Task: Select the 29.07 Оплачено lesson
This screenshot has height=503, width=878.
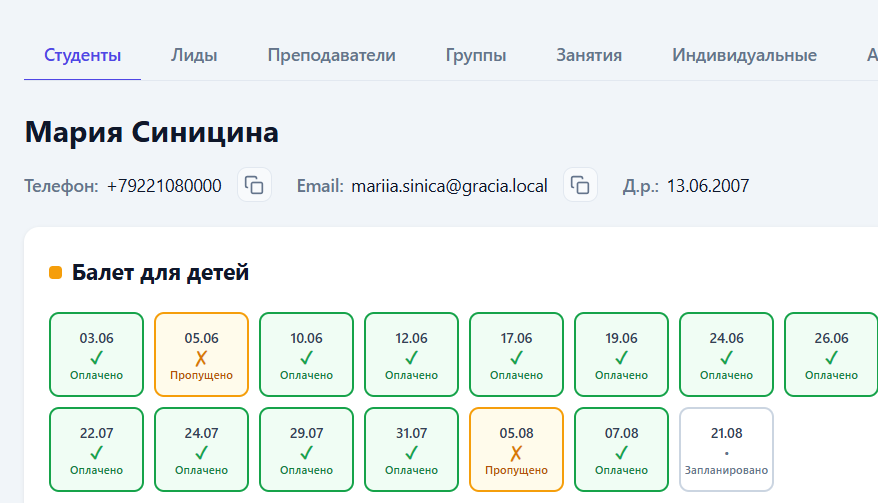Action: coord(306,450)
